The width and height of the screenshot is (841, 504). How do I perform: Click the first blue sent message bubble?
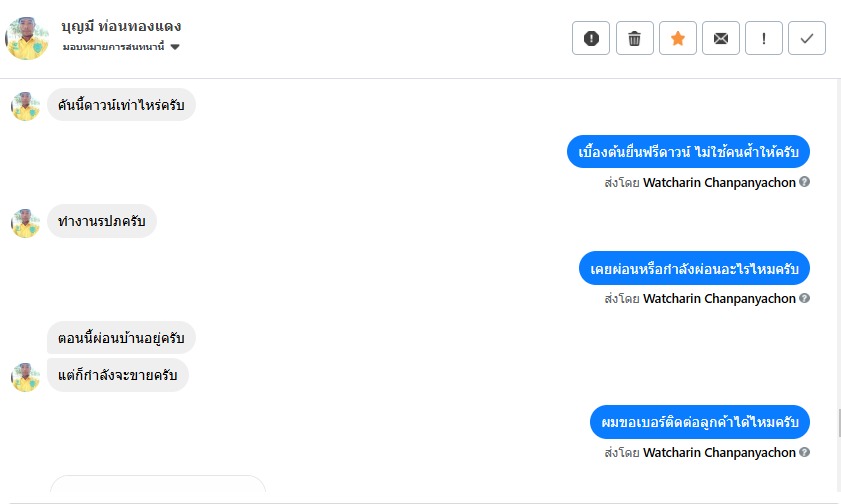coord(689,152)
